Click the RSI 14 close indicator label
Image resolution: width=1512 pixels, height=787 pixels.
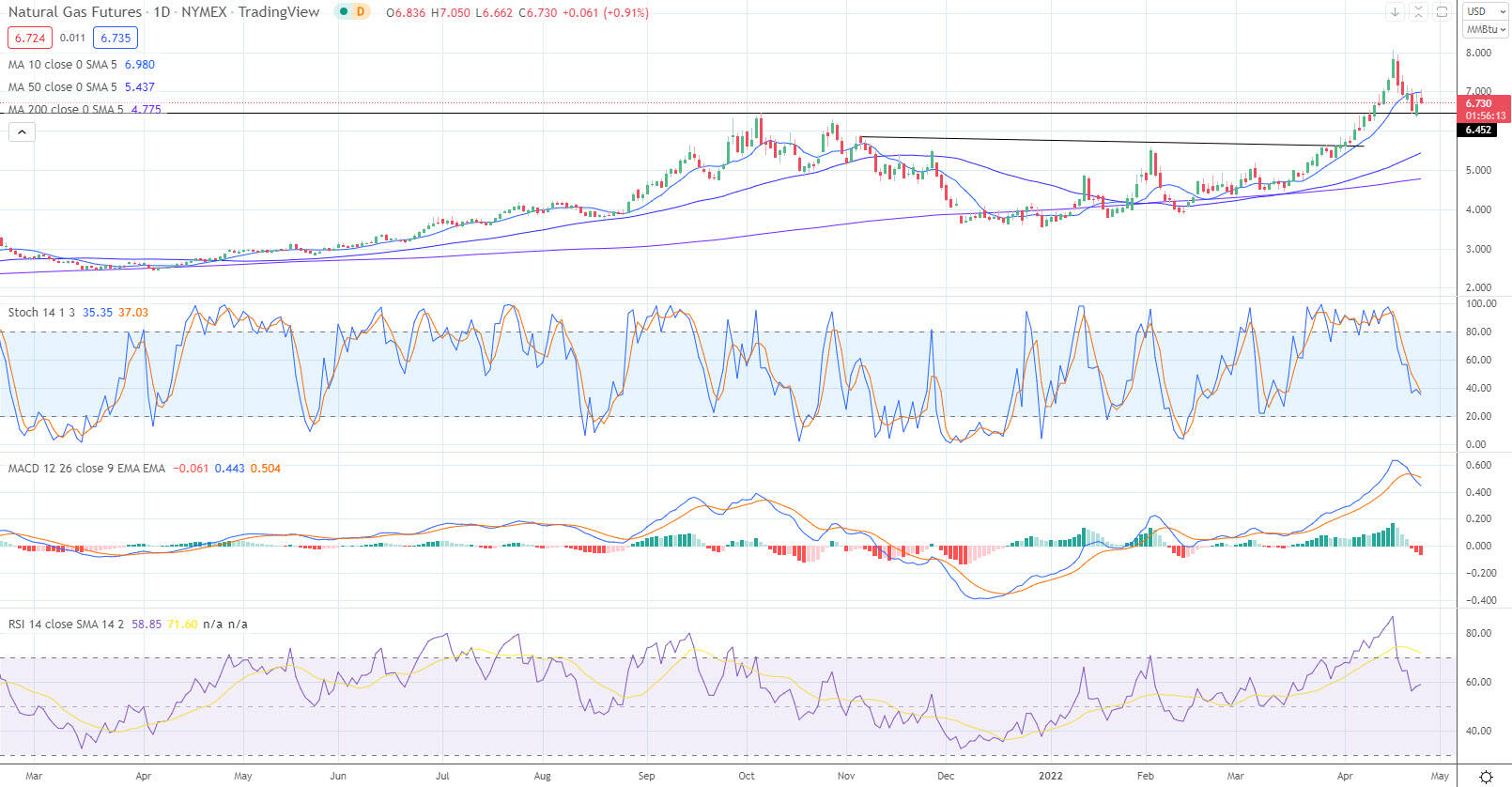pyautogui.click(x=66, y=625)
